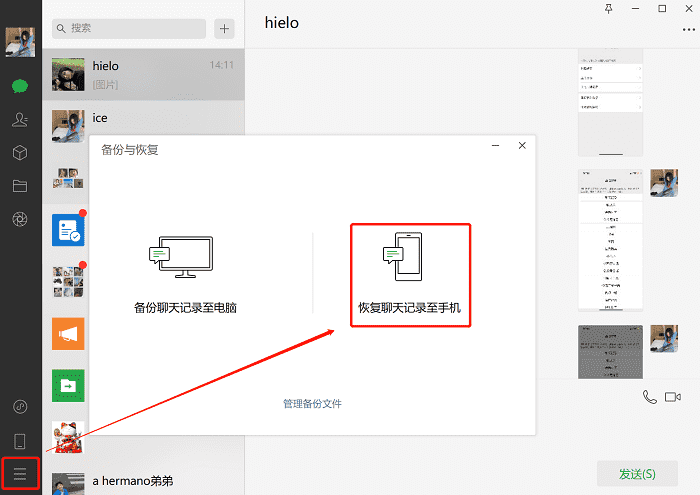This screenshot has height=495, width=700.
Task: Open the three-dots chat info menu
Action: pyautogui.click(x=688, y=29)
